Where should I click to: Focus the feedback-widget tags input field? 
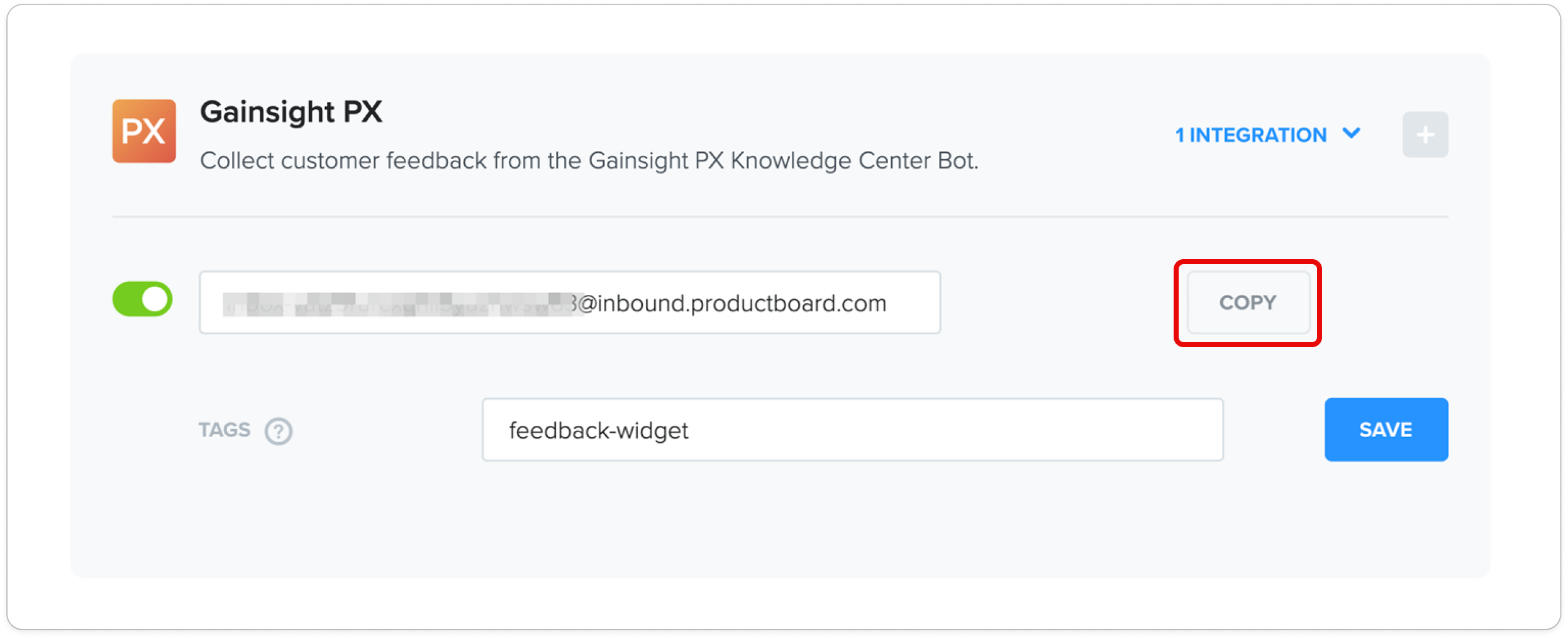[852, 430]
